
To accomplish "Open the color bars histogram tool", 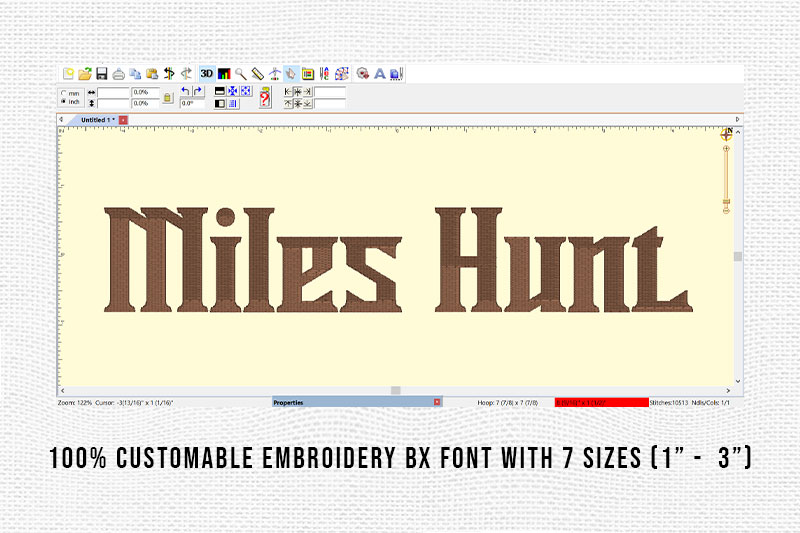I will (x=224, y=74).
